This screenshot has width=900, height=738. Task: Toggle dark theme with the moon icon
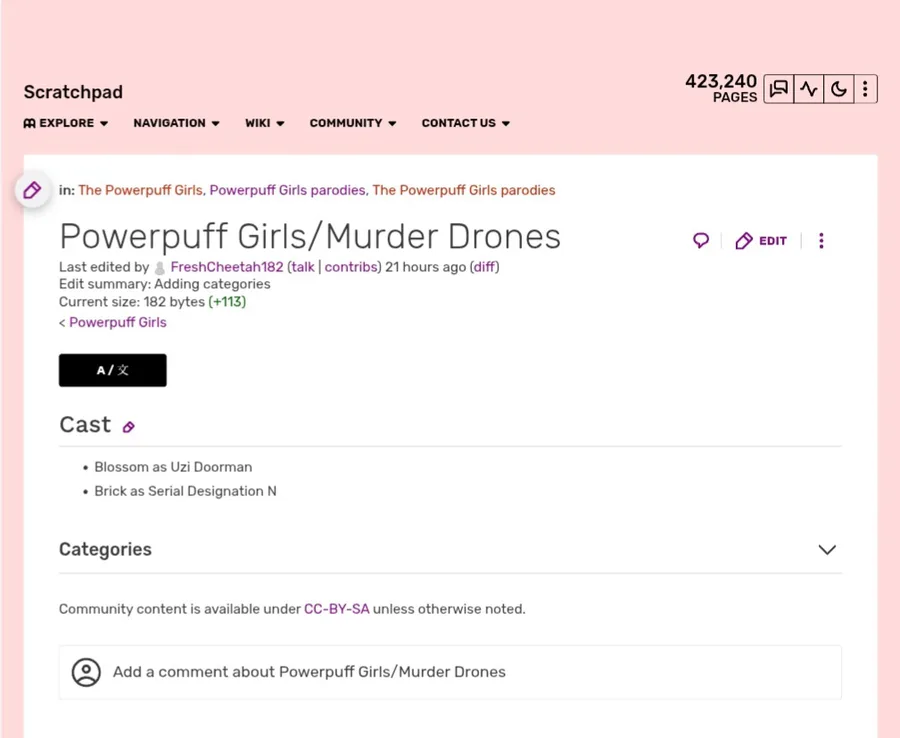point(838,89)
